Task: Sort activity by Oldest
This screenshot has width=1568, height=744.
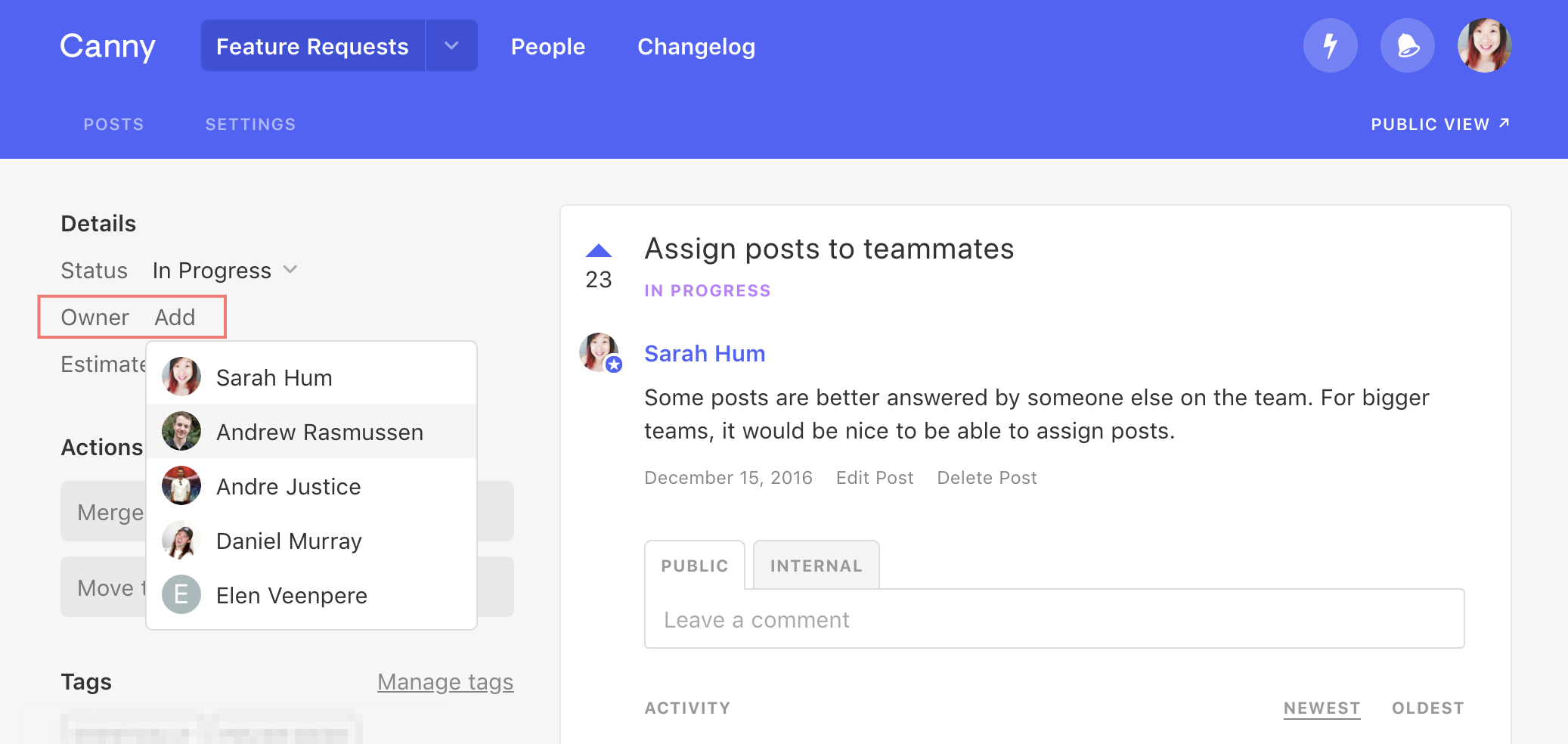Action: pos(1428,708)
